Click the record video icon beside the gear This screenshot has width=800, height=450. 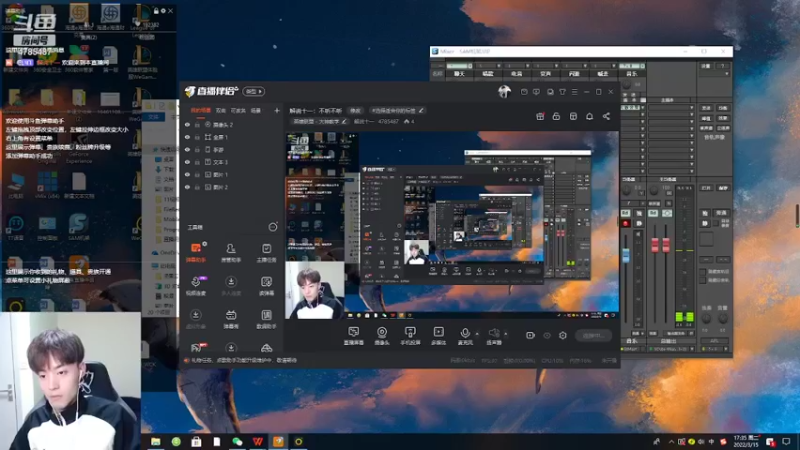(530, 335)
